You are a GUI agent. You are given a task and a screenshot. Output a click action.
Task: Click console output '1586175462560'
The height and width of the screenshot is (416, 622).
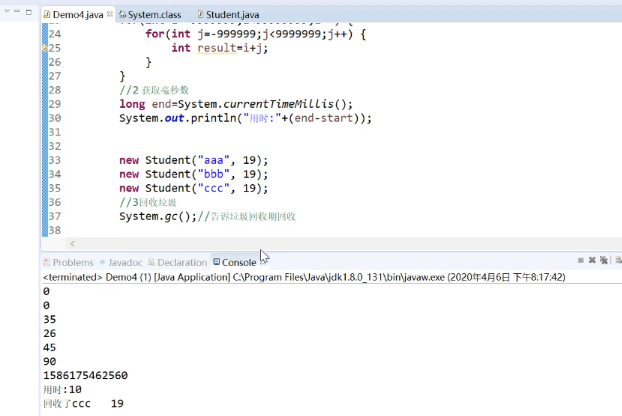coord(85,375)
